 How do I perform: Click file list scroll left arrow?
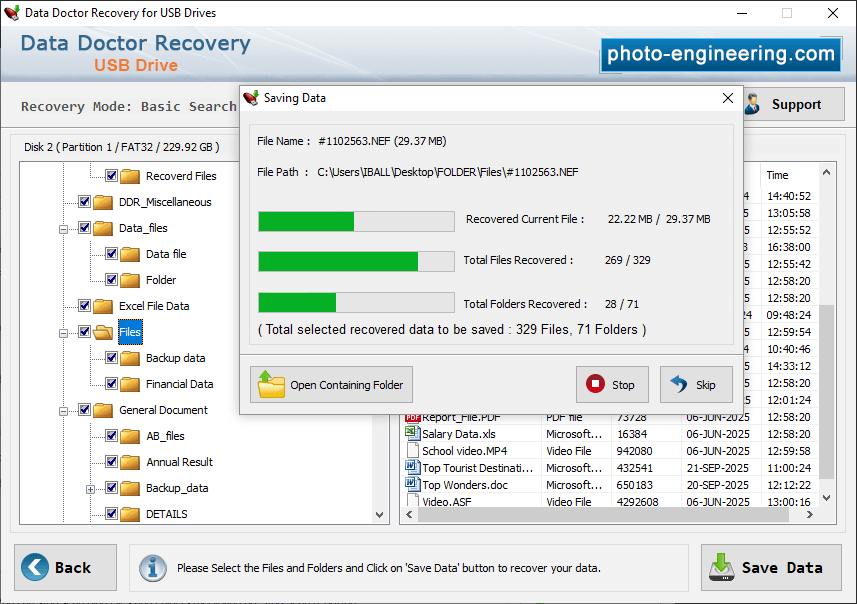(x=409, y=515)
